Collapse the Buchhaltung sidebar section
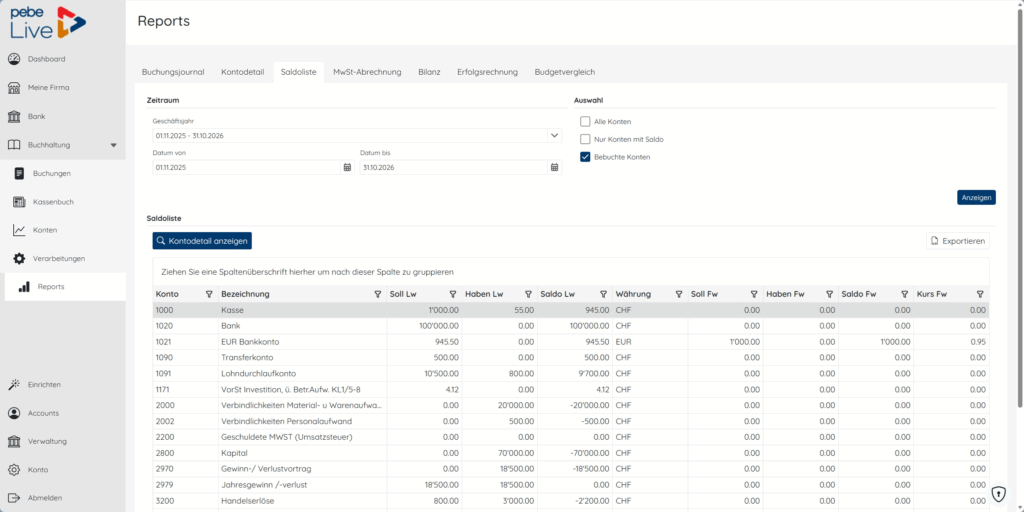1024x512 pixels. pos(114,145)
